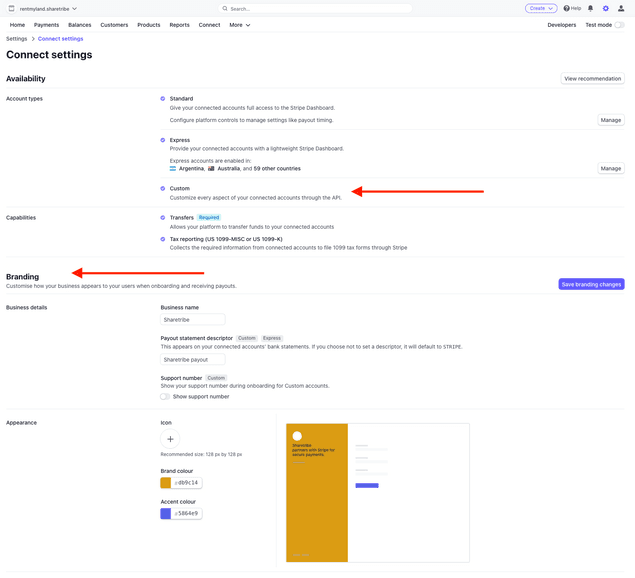Open the More menu dropdown
635x578 pixels.
point(239,25)
